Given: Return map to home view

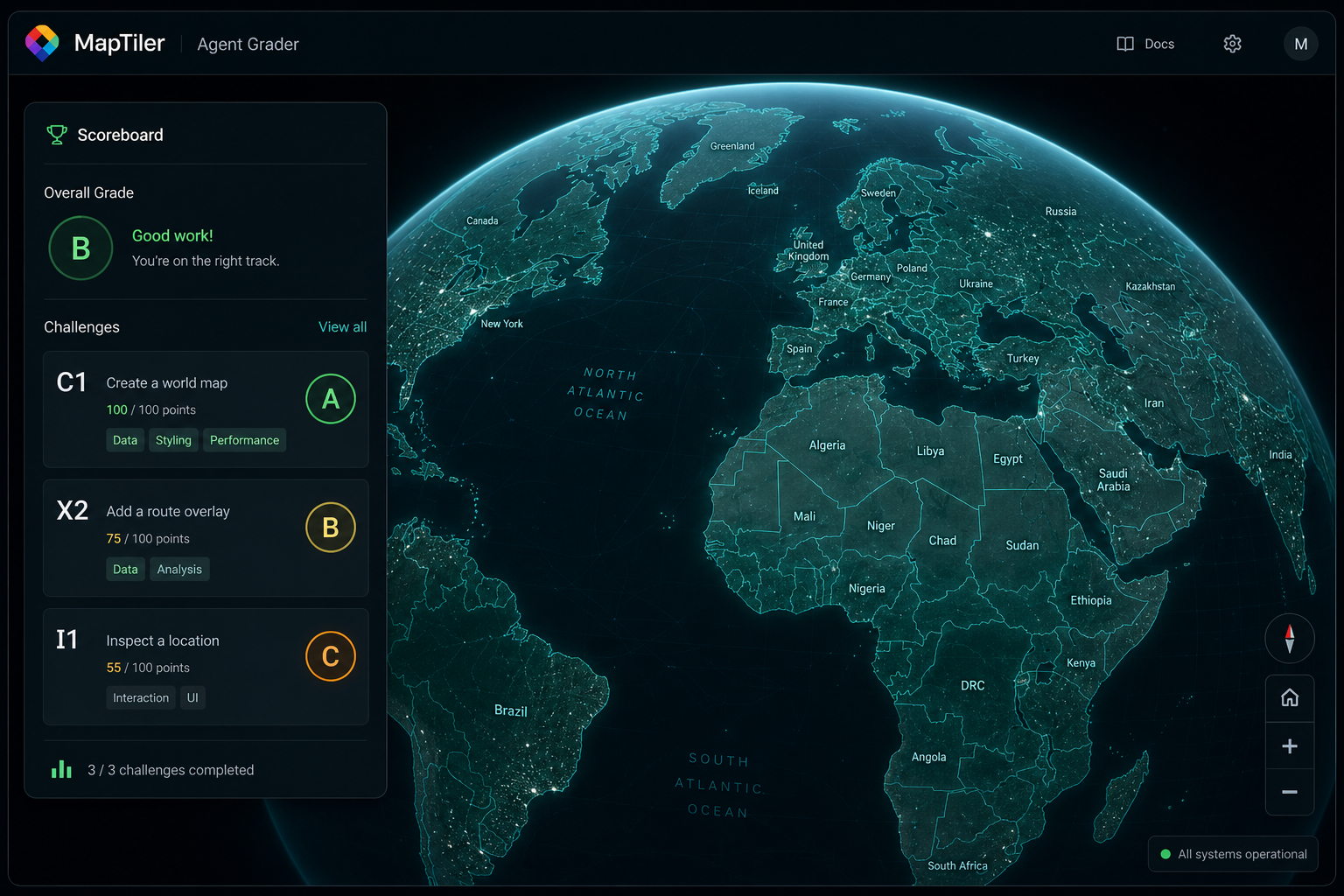Looking at the screenshot, I should pyautogui.click(x=1290, y=698).
